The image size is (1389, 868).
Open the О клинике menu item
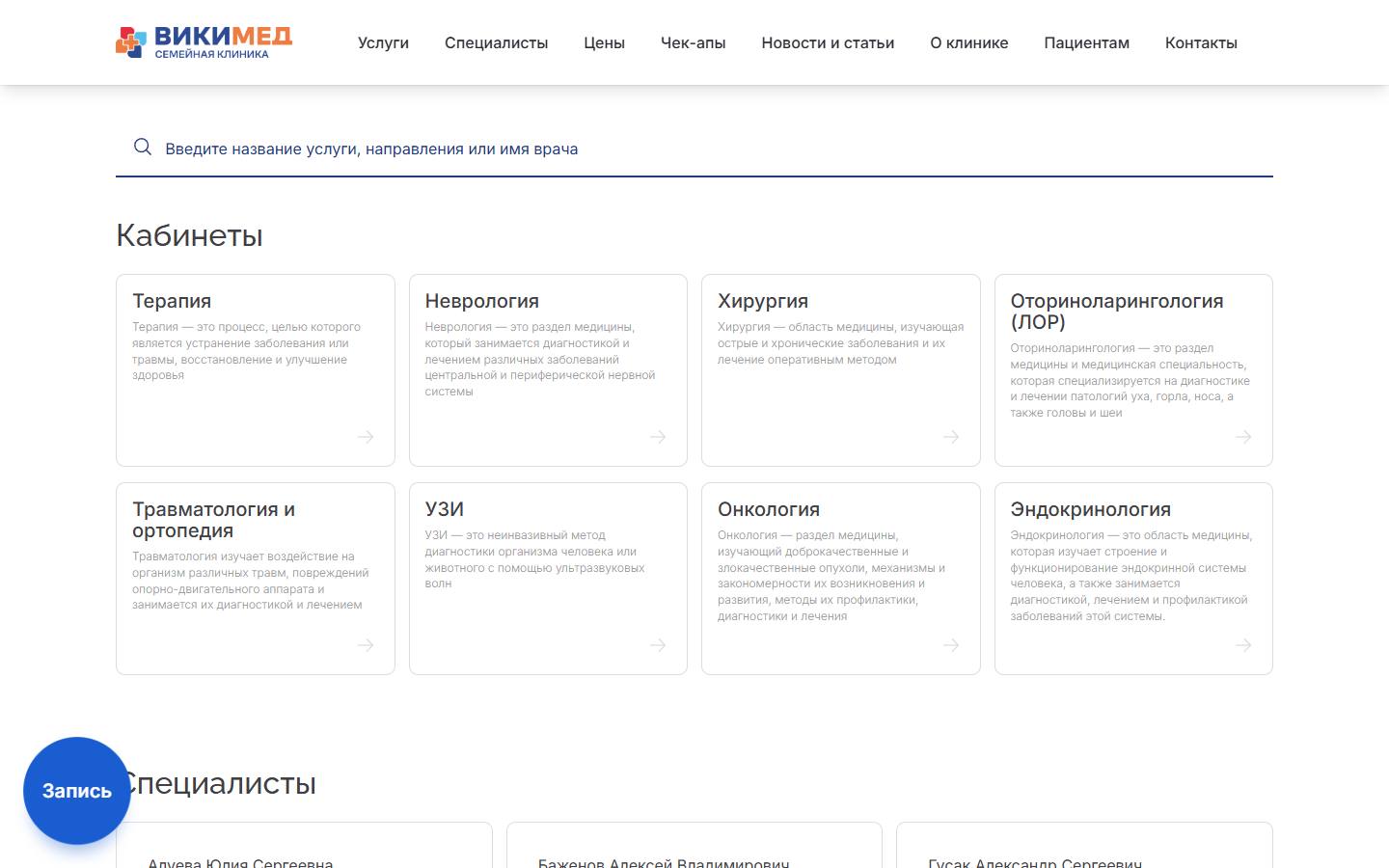[968, 43]
